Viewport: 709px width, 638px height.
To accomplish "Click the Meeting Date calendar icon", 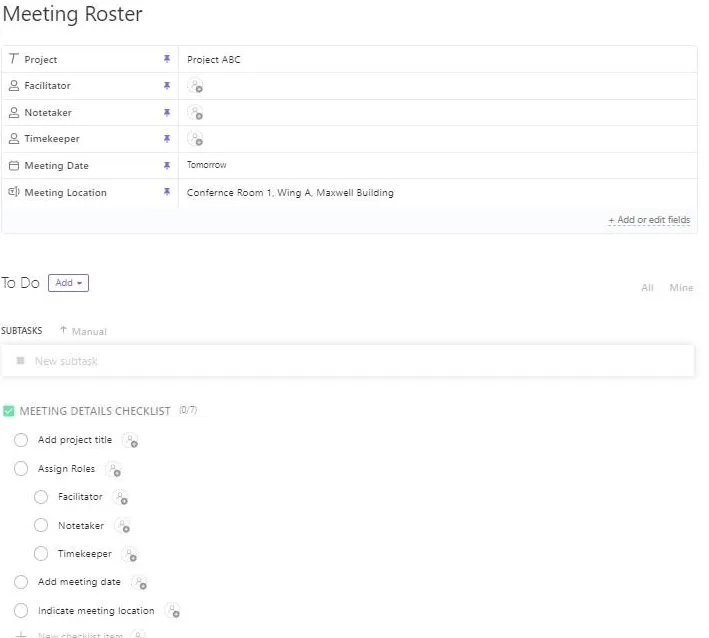I will [x=14, y=165].
